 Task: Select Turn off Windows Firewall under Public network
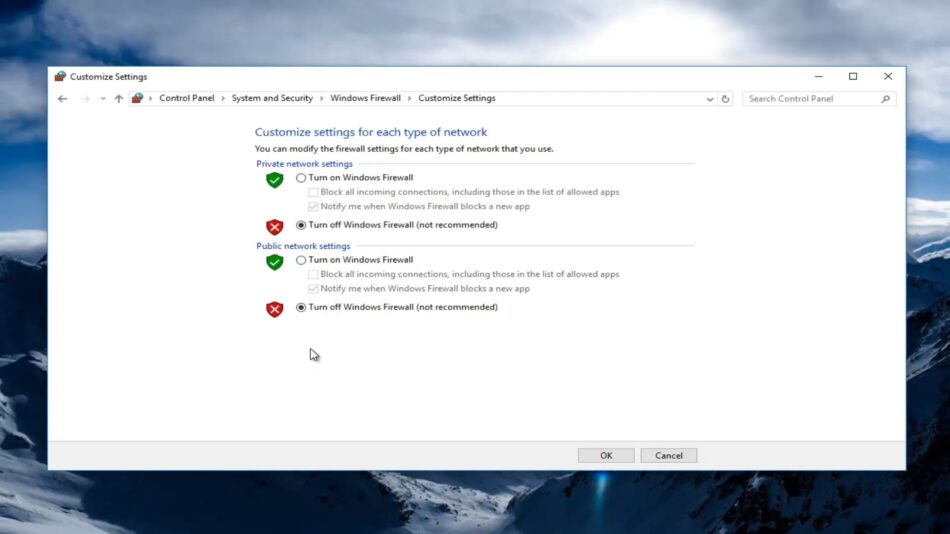[x=301, y=307]
